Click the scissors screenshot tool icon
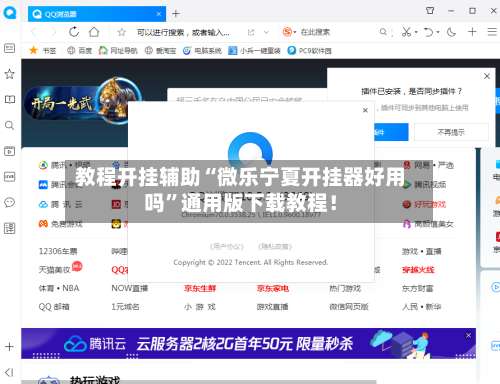 tap(406, 32)
